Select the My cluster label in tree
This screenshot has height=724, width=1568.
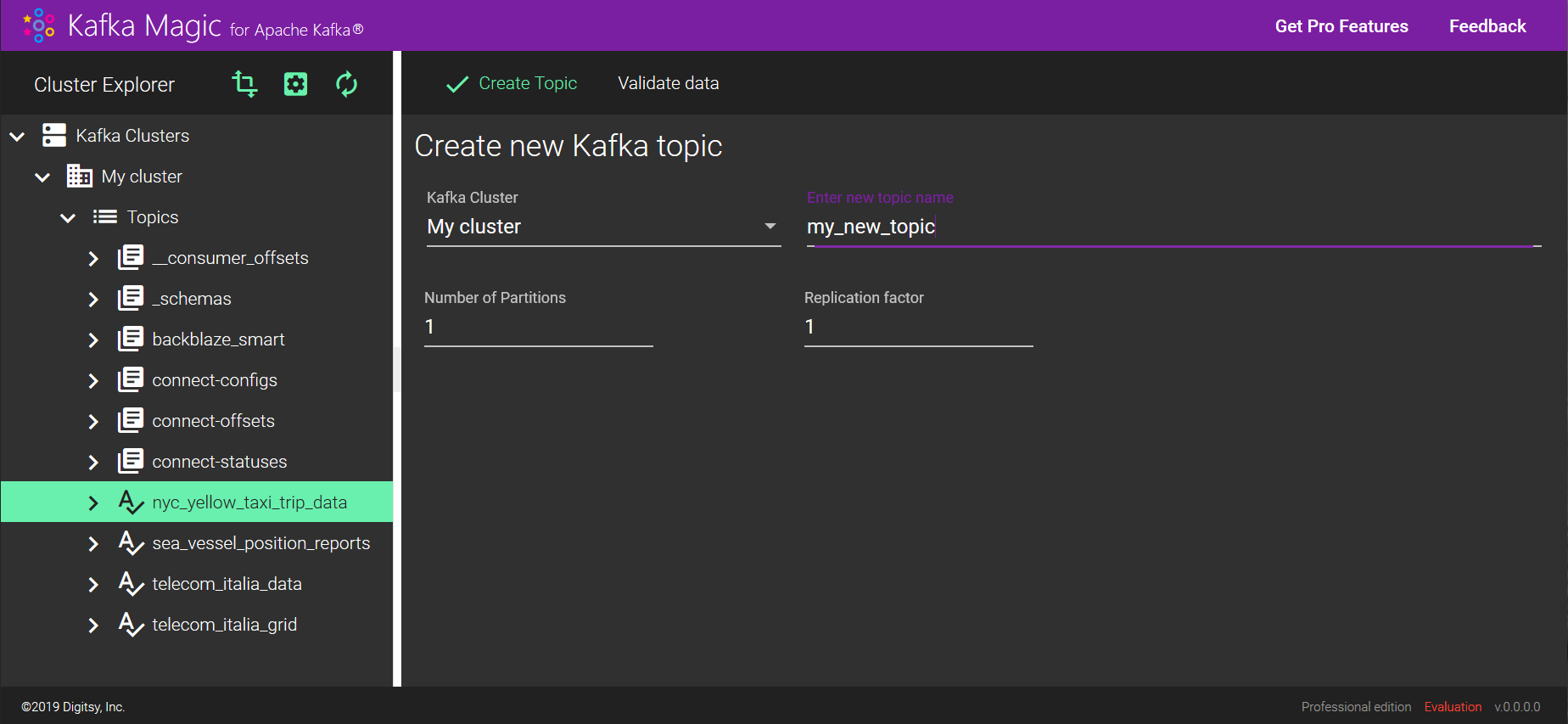tap(142, 177)
